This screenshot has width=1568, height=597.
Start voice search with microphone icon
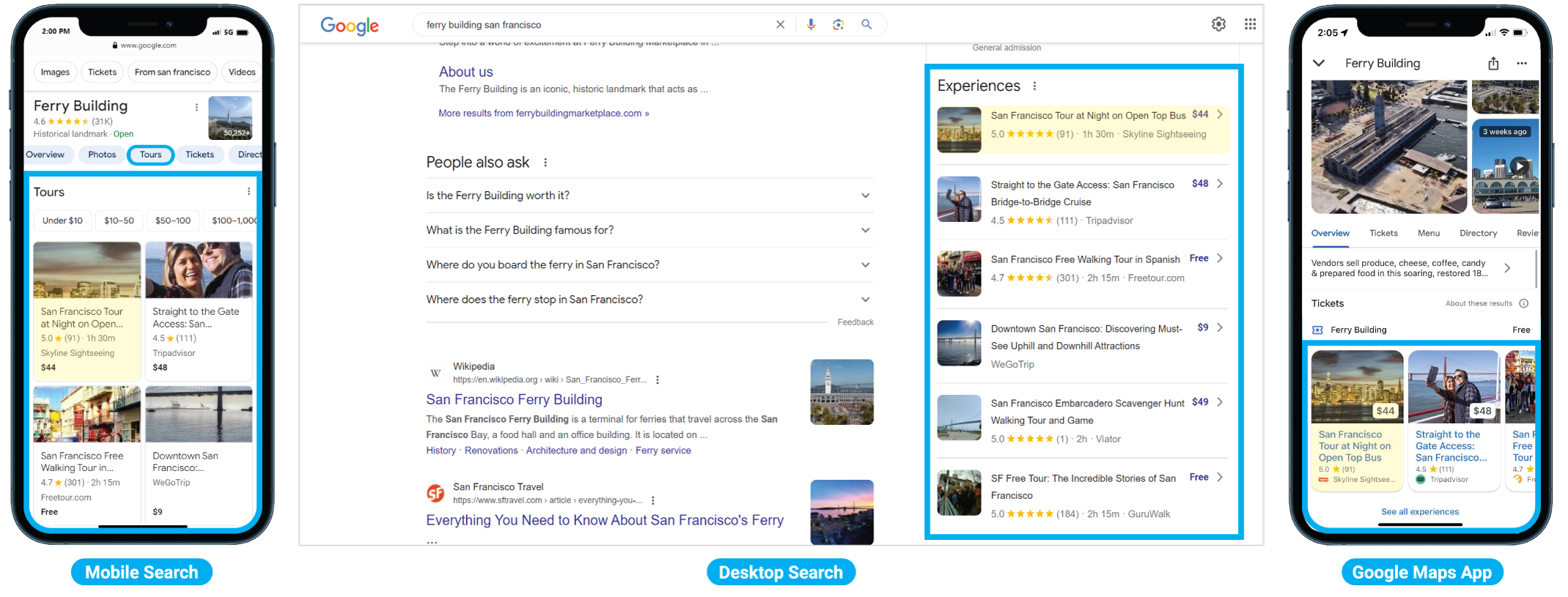tap(811, 25)
